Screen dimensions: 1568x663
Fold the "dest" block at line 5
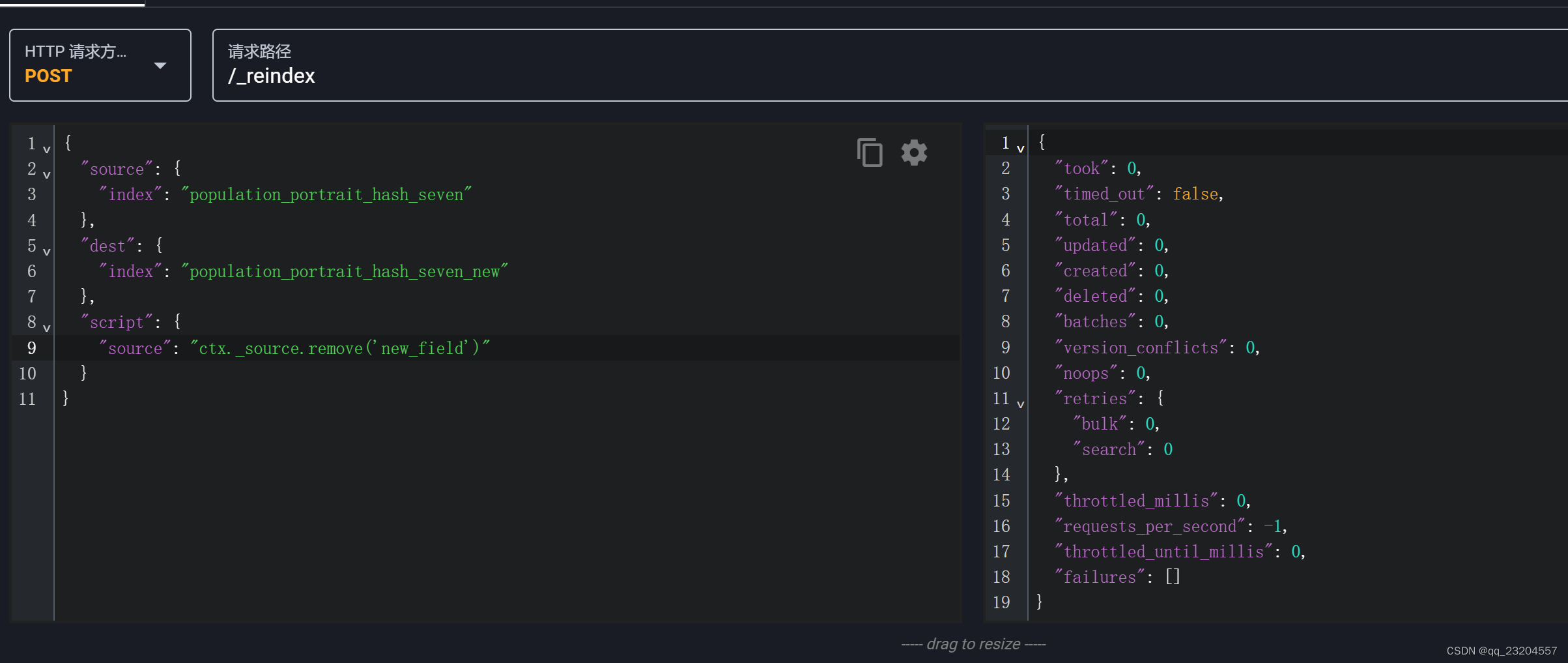click(x=47, y=252)
